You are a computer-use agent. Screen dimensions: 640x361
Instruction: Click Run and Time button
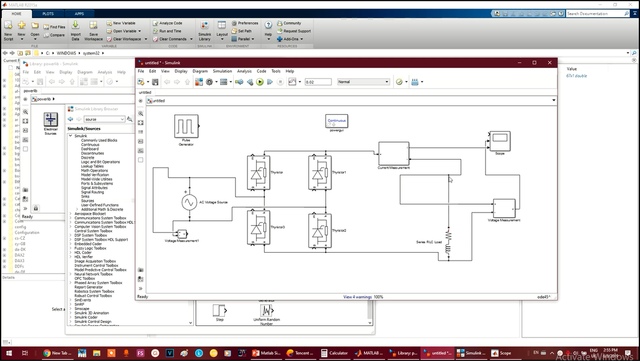click(x=167, y=31)
